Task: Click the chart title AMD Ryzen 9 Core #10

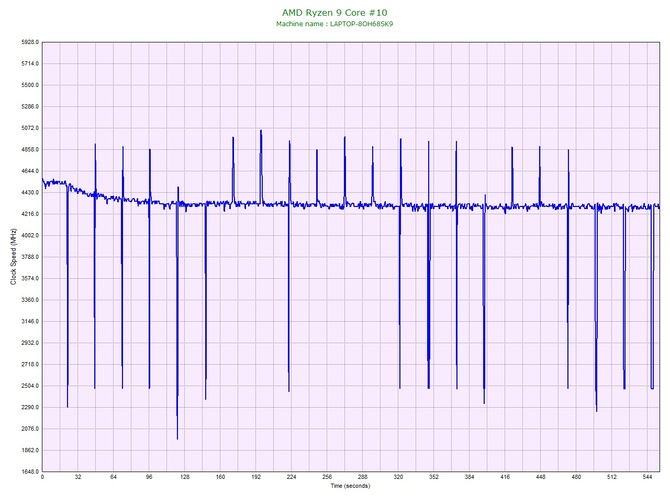Action: click(x=335, y=12)
